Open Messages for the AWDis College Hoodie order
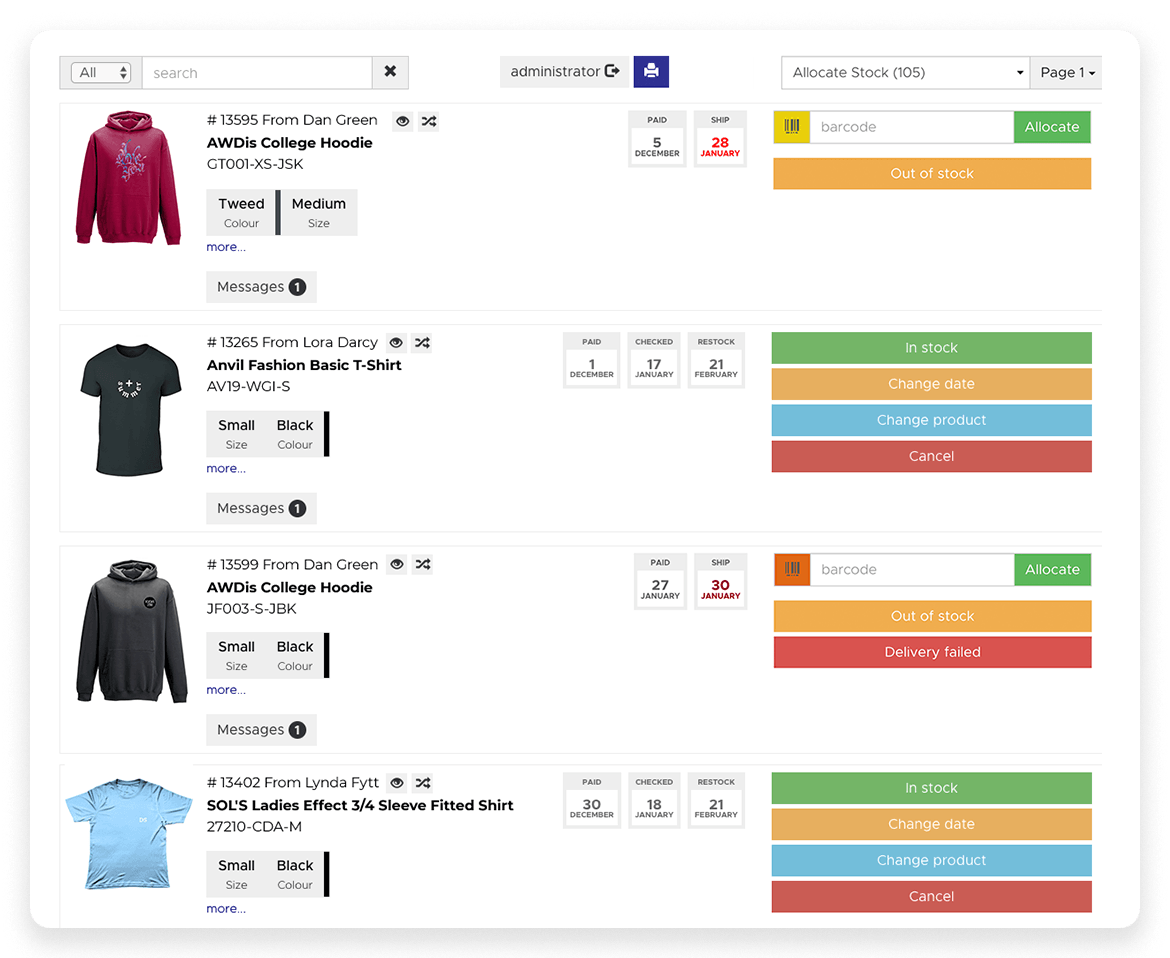The width and height of the screenshot is (1170, 958). [261, 287]
